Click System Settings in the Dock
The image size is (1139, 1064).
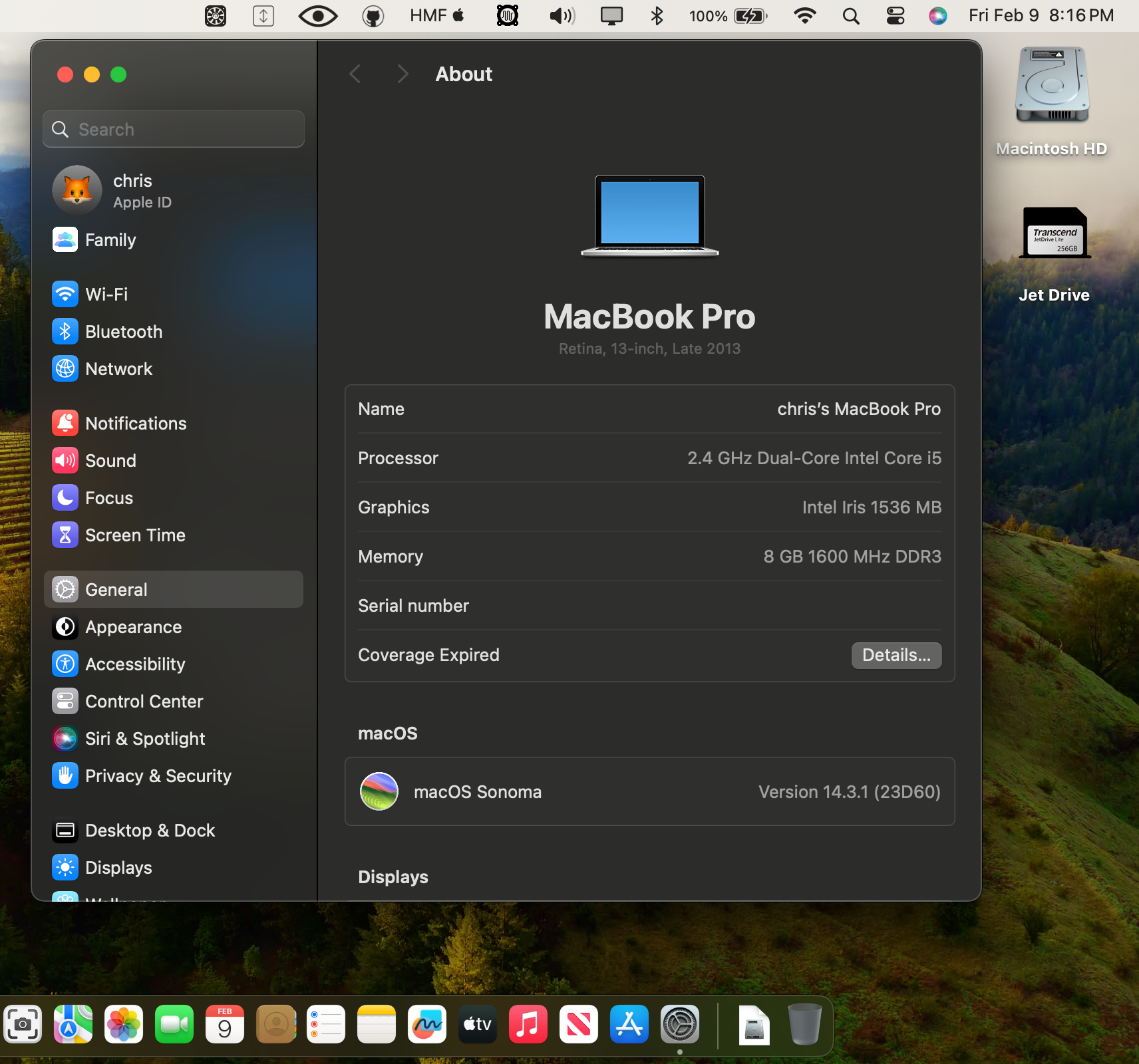click(x=680, y=1024)
